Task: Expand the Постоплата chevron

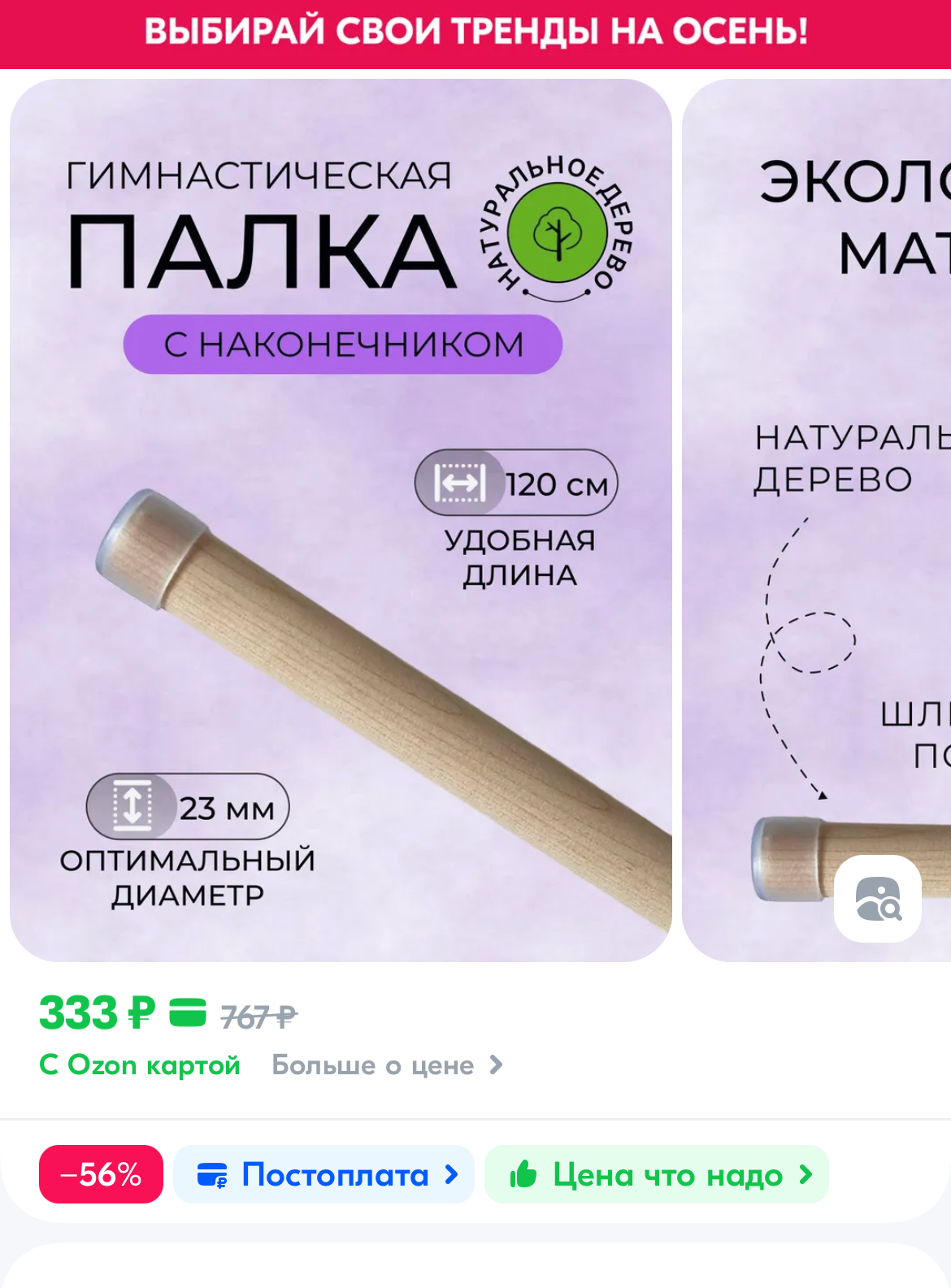Action: (x=452, y=1174)
